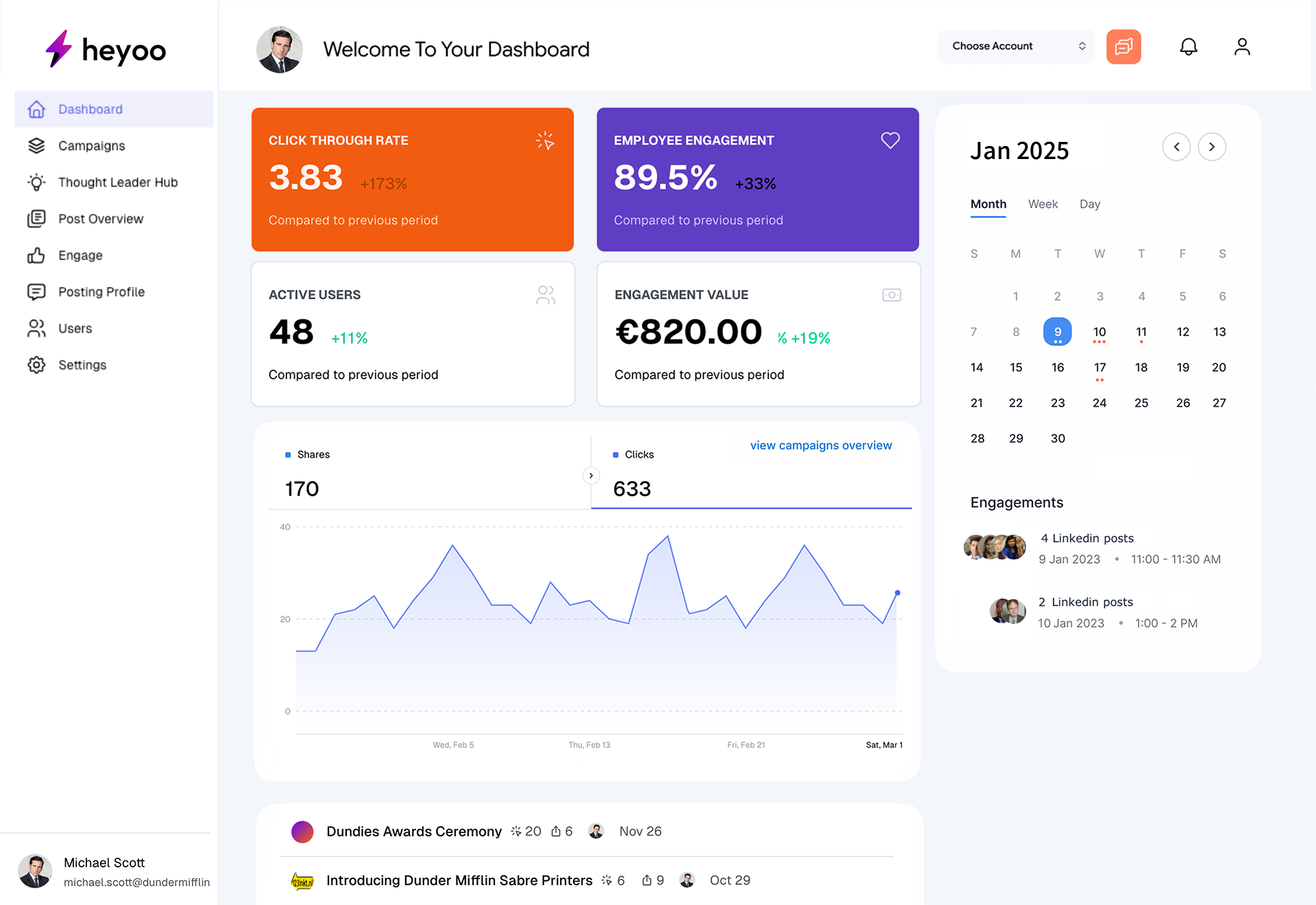Viewport: 1316px width, 905px height.
Task: Go to next month in calendar
Action: coord(1211,147)
